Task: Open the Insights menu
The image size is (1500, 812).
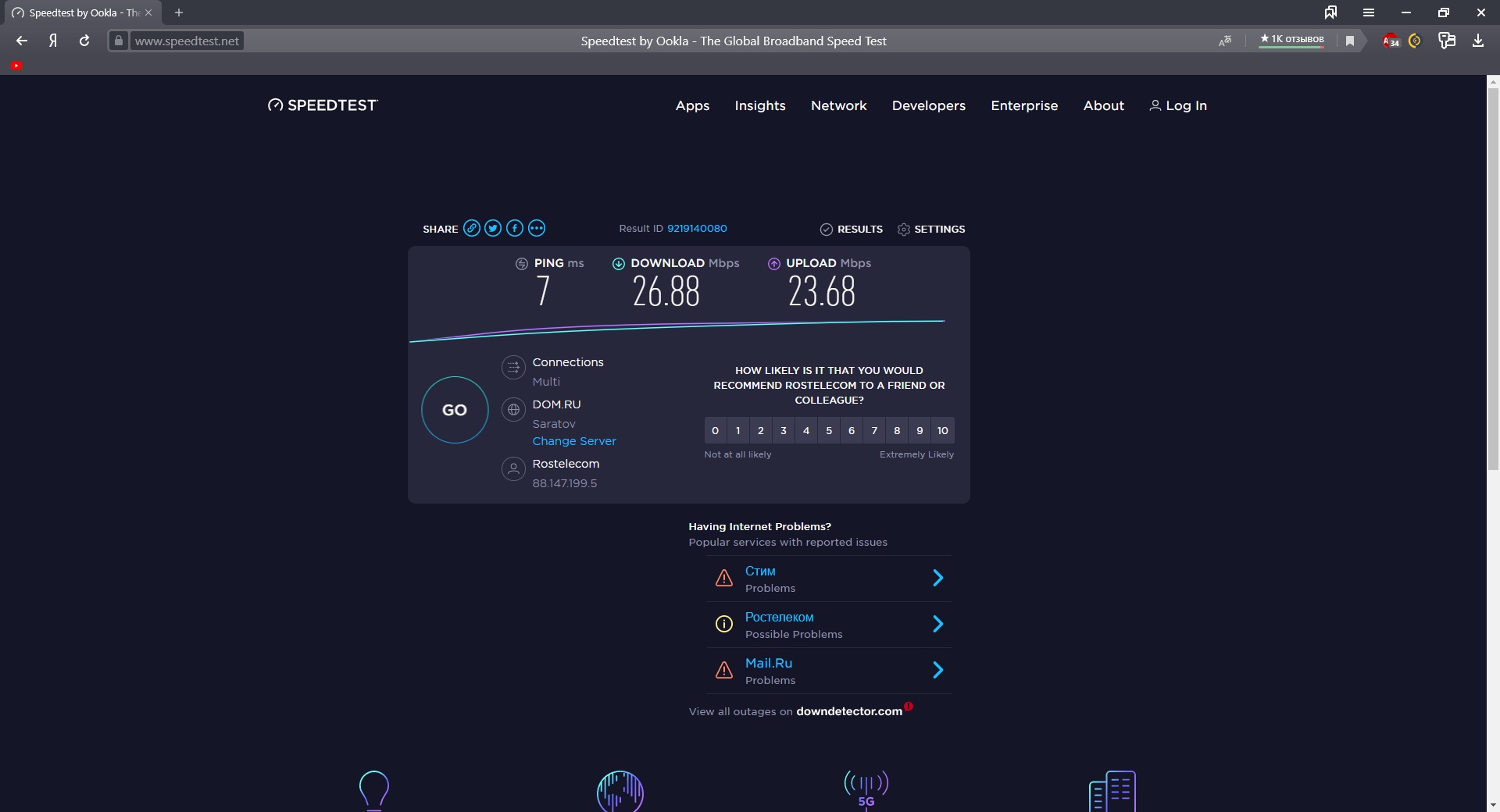Action: [x=760, y=105]
